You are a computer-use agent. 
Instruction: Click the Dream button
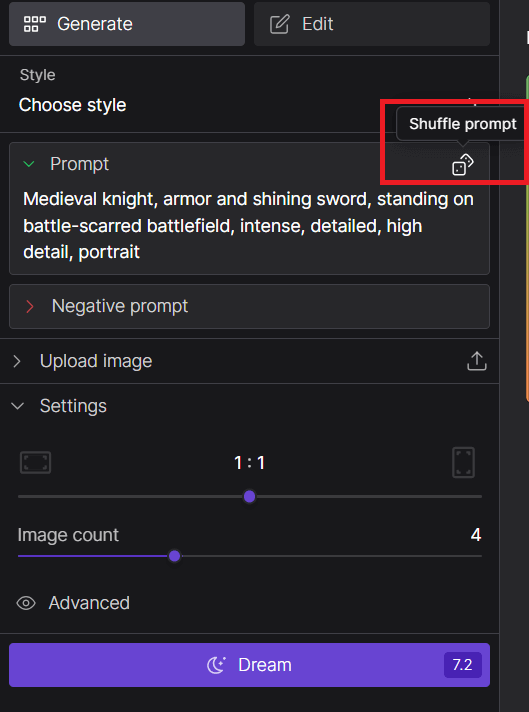[249, 665]
